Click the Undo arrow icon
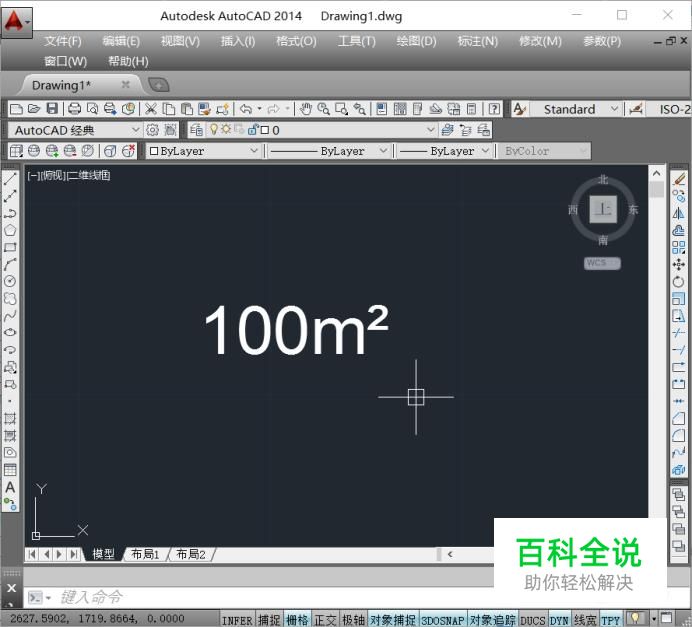The height and width of the screenshot is (627, 692). tap(246, 109)
